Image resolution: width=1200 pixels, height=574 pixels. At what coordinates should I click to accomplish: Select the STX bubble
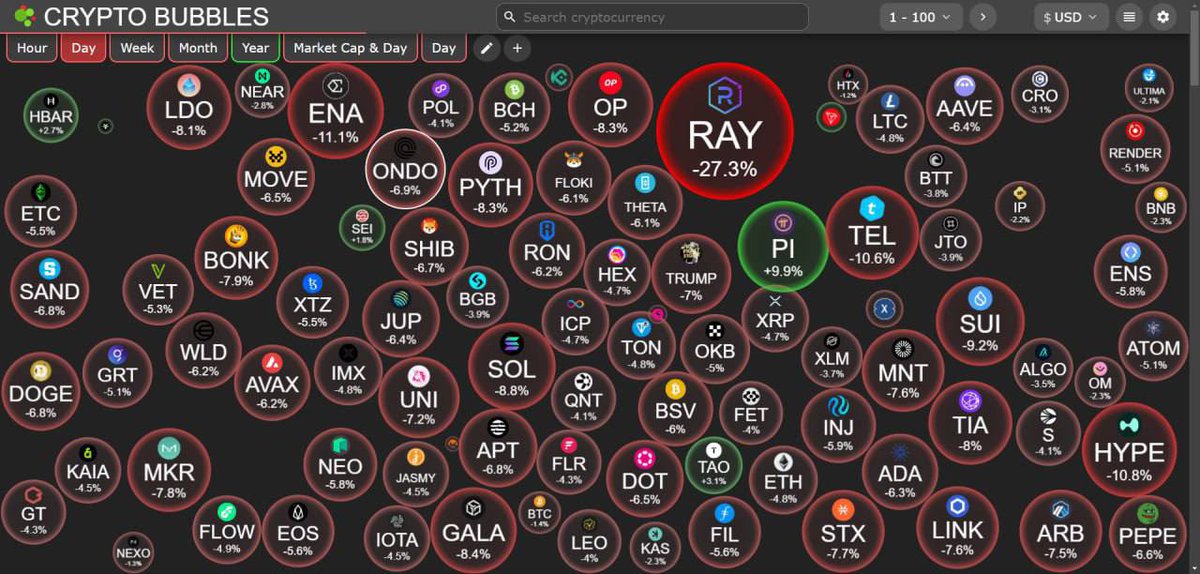pyautogui.click(x=843, y=531)
